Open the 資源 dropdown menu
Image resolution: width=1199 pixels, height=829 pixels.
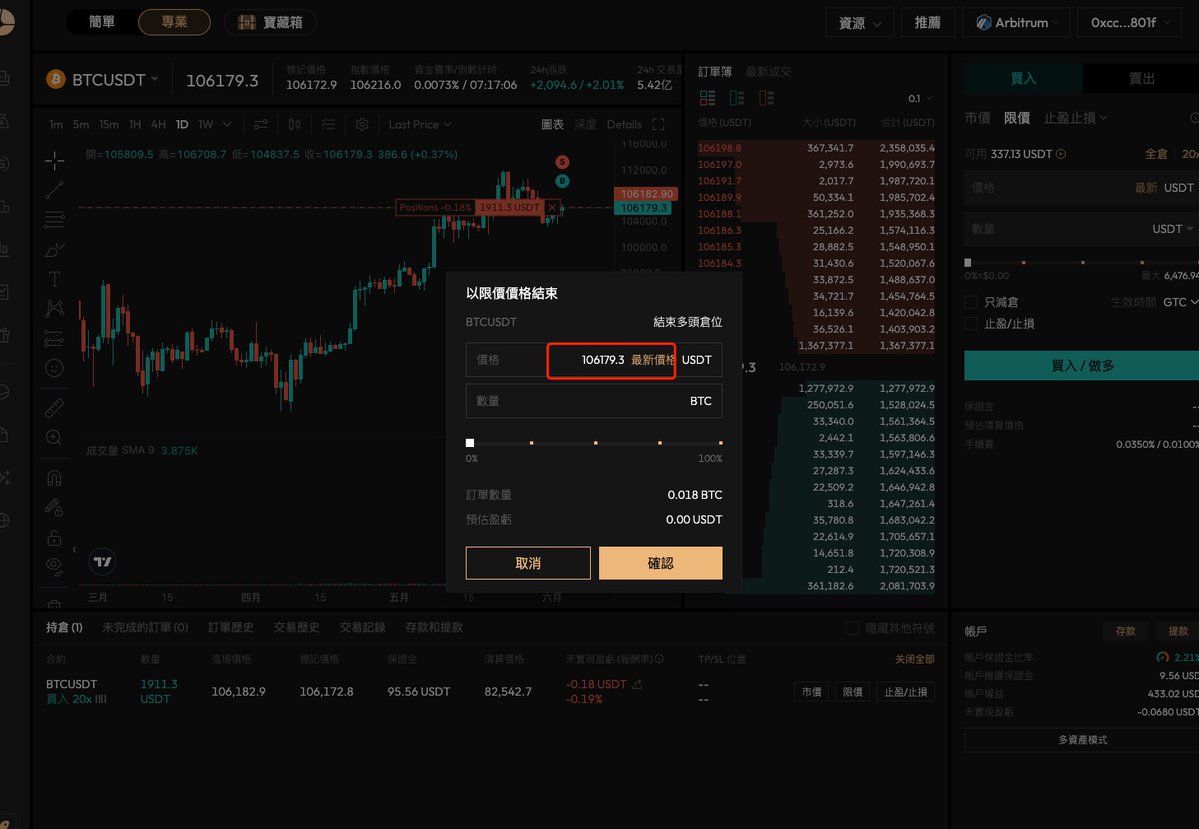click(x=859, y=23)
